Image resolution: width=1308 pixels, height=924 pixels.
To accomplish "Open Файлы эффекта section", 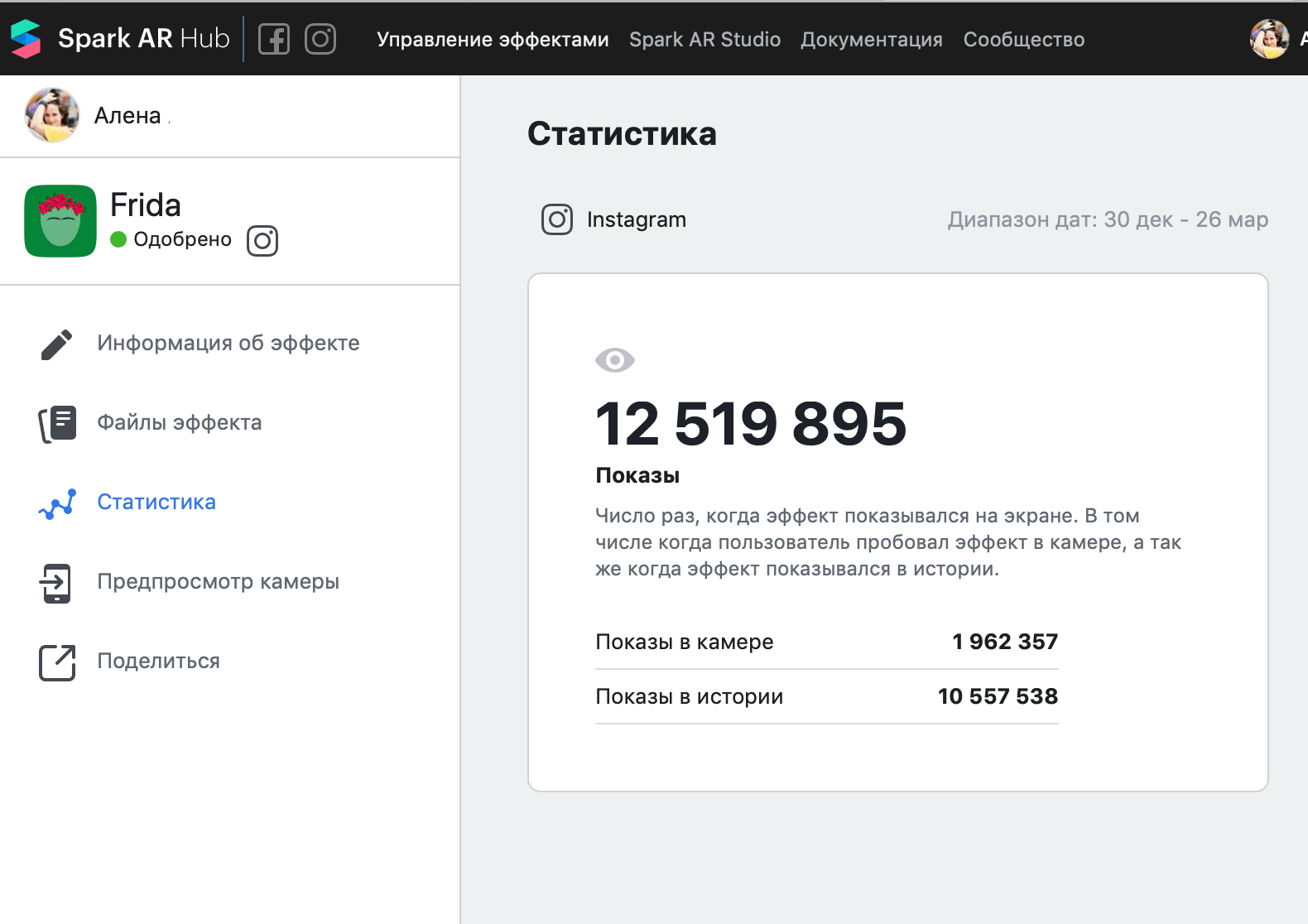I will click(x=180, y=422).
